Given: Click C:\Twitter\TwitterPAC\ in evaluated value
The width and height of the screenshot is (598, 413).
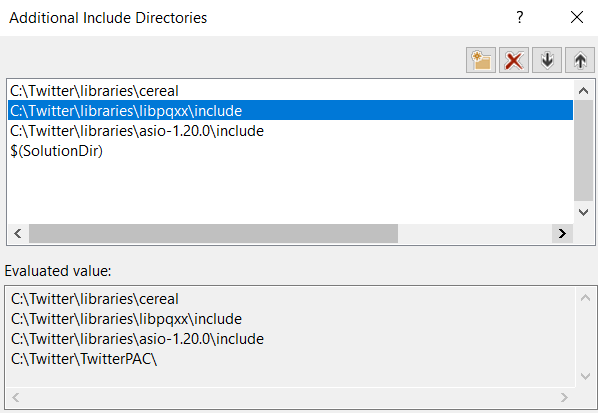Looking at the screenshot, I should point(84,359).
